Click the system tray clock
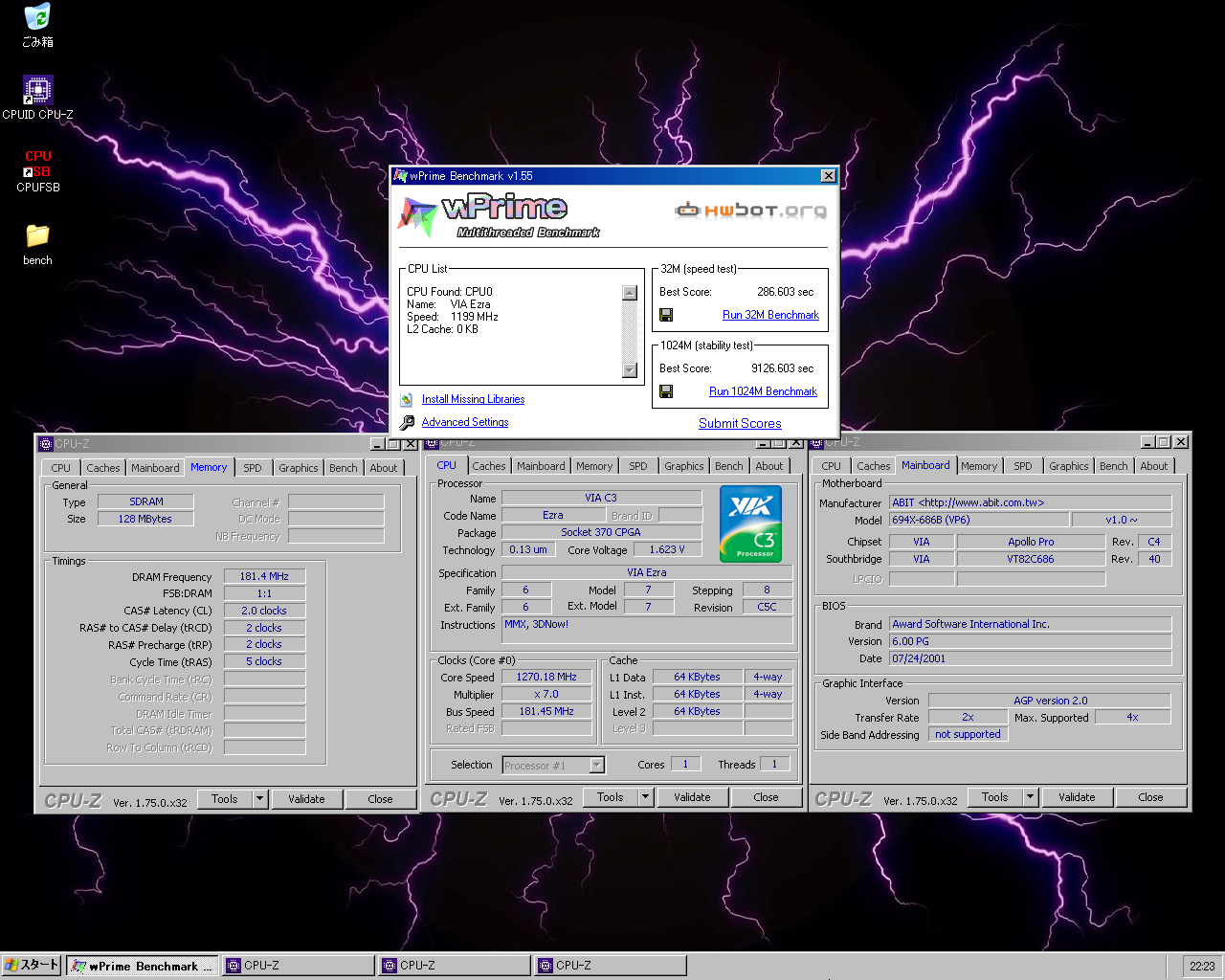 1202,966
